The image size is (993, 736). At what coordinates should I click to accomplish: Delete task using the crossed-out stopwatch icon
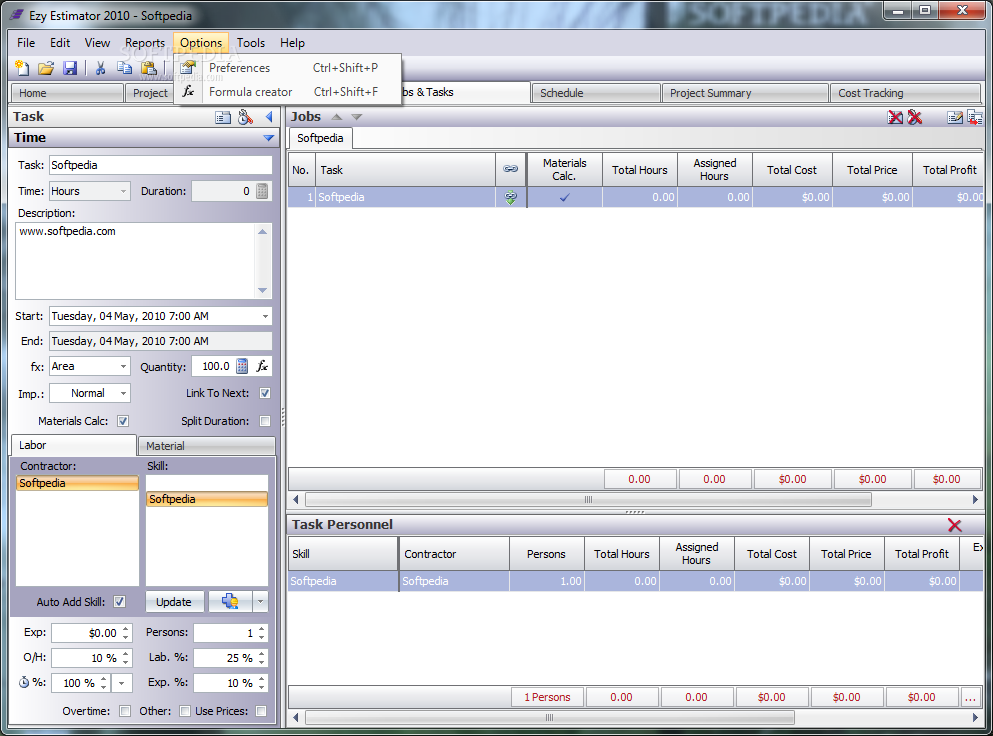coord(914,117)
